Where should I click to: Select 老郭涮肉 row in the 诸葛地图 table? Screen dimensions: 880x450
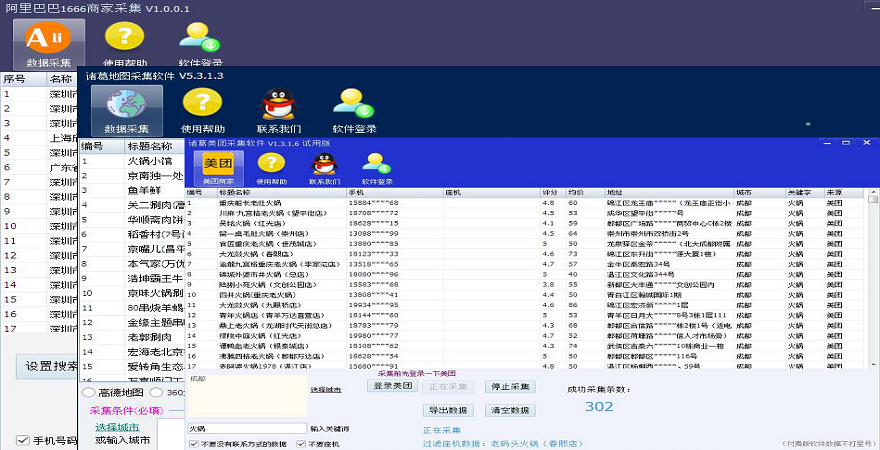[132, 337]
